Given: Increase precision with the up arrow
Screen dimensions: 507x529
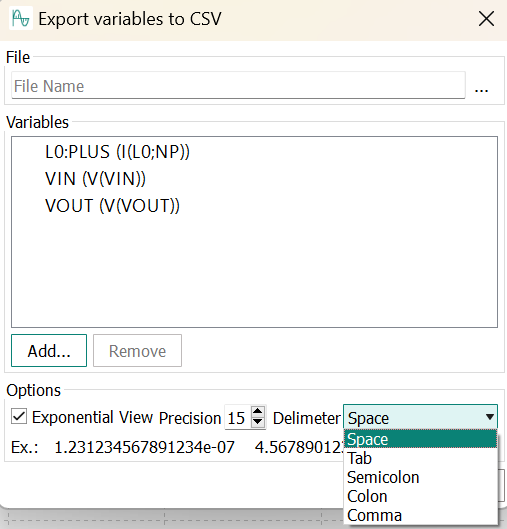Looking at the screenshot, I should point(258,411).
